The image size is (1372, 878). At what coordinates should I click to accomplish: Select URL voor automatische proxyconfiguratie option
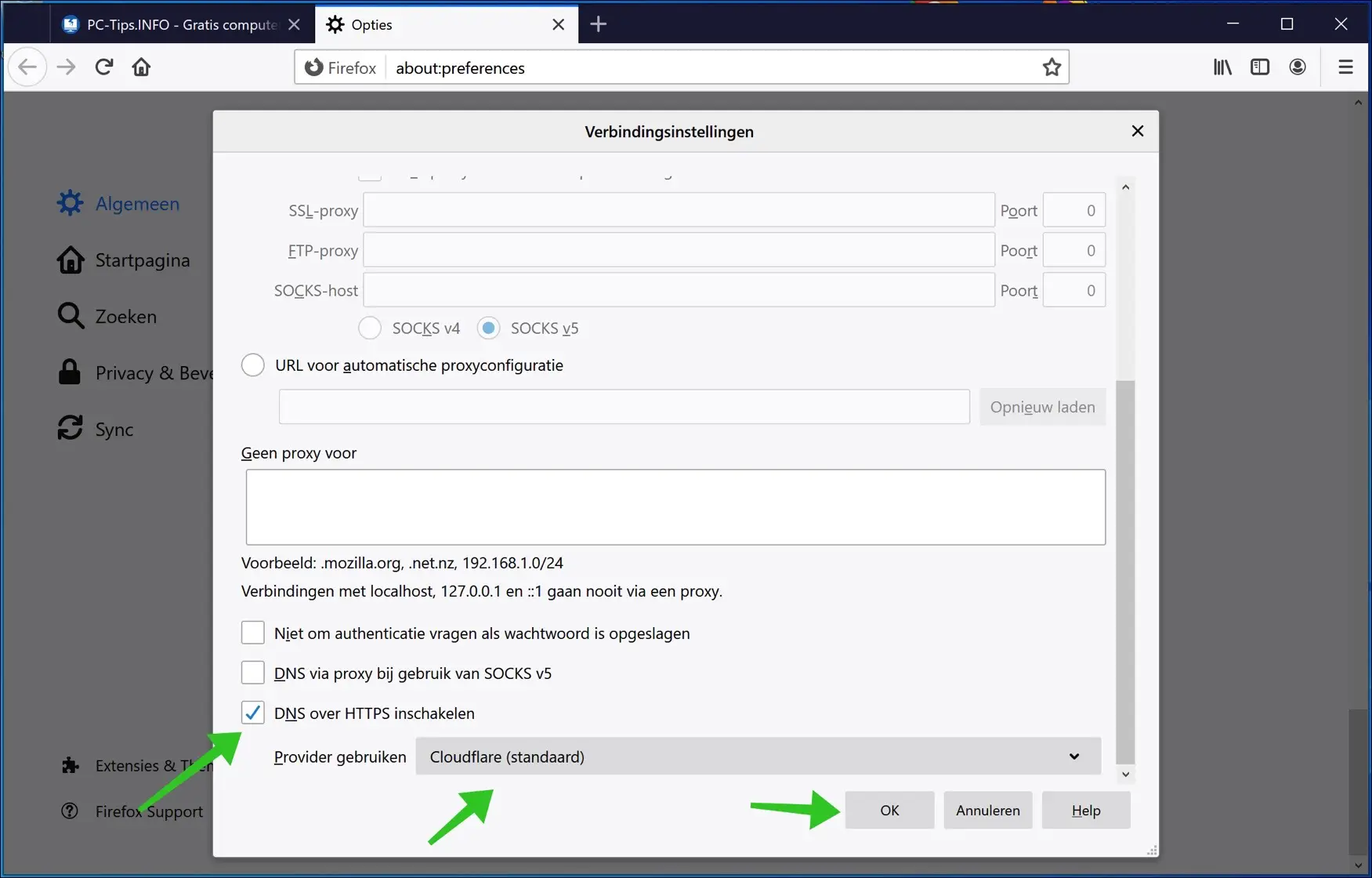(253, 365)
